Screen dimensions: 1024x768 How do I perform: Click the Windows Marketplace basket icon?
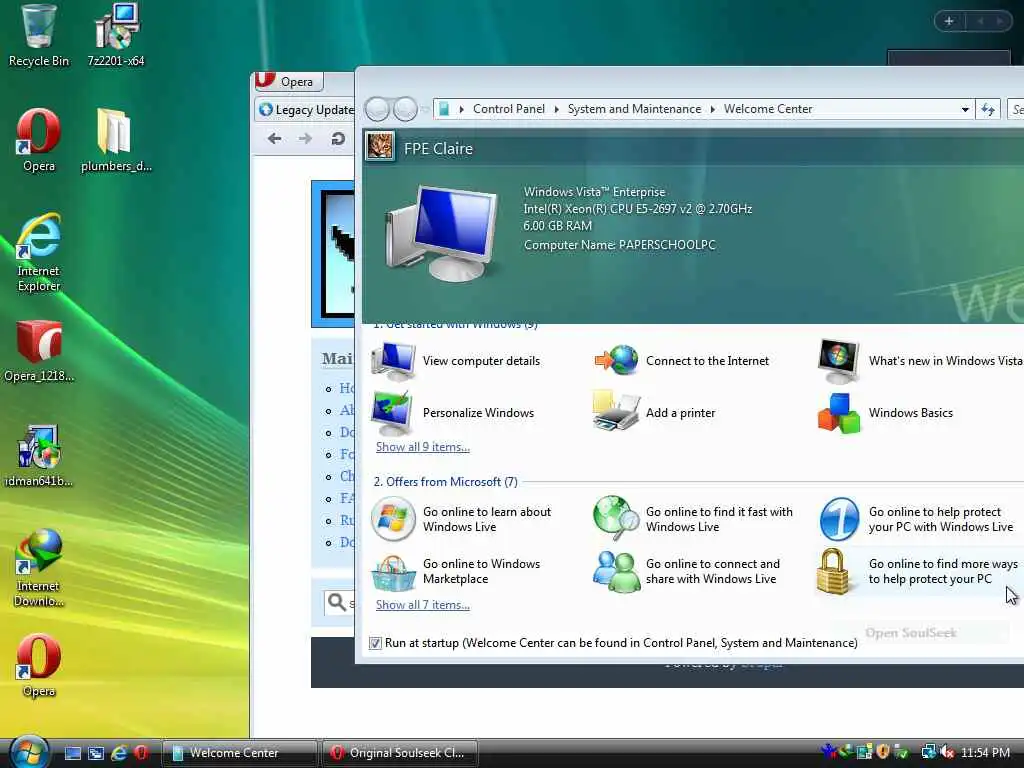(393, 573)
